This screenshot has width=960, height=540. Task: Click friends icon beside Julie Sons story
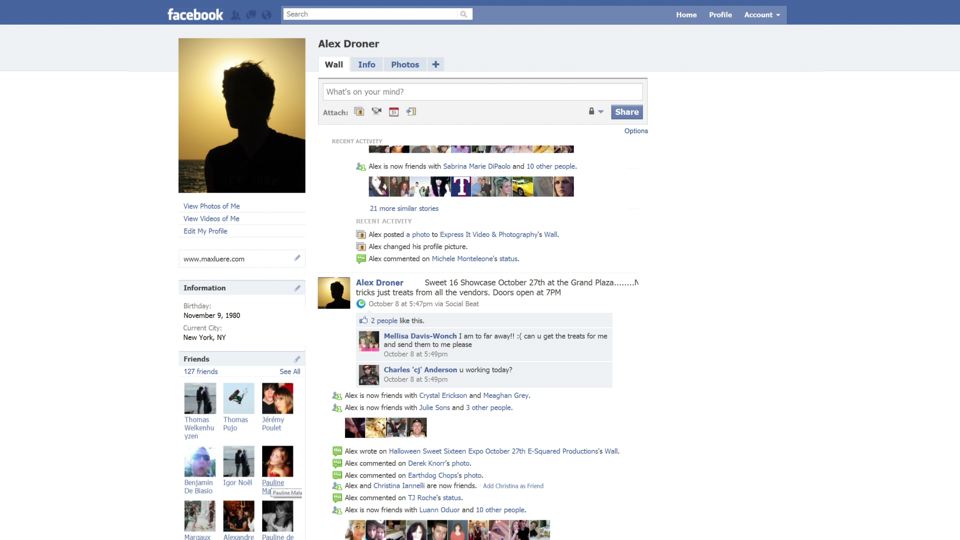coord(337,408)
